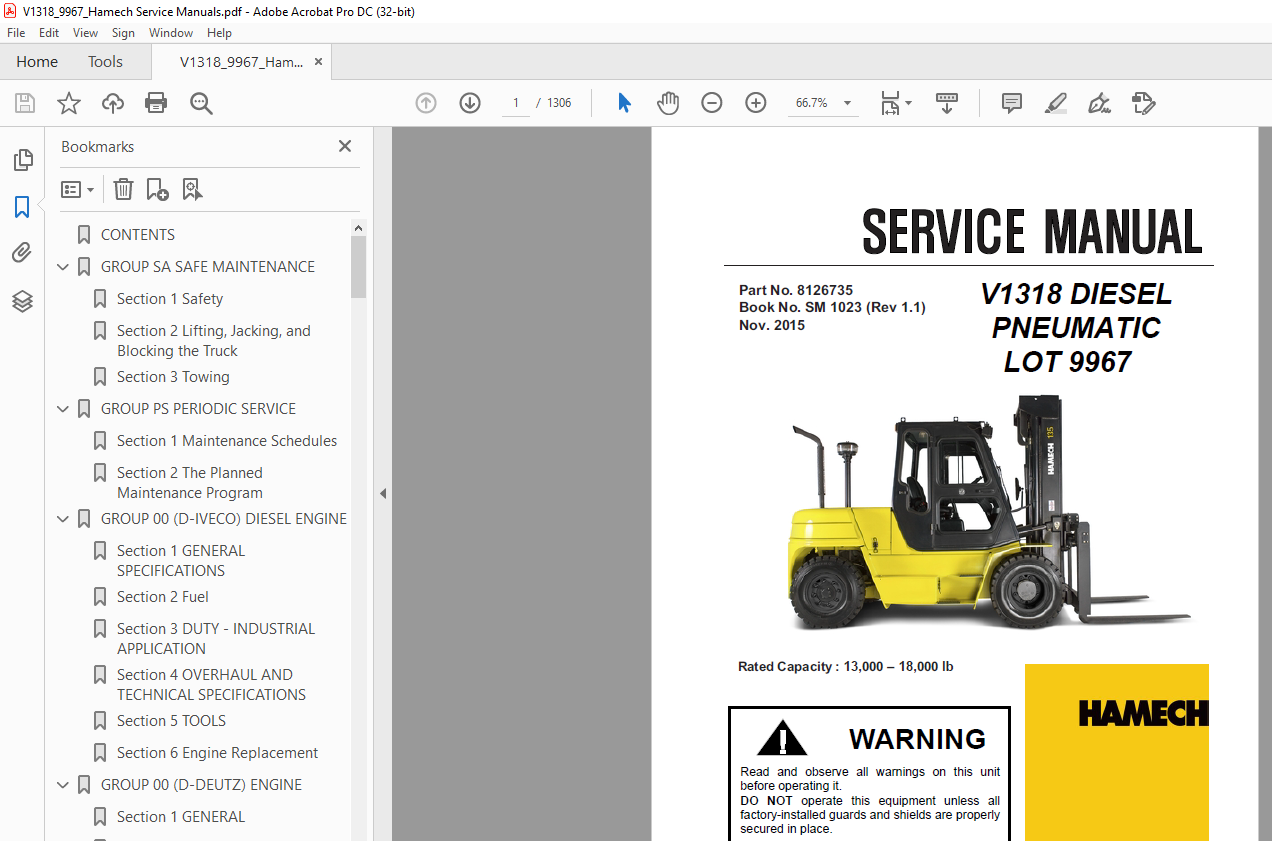Collapse GROUP 00 (D-DEUTZ) ENGINE bookmark

(63, 785)
